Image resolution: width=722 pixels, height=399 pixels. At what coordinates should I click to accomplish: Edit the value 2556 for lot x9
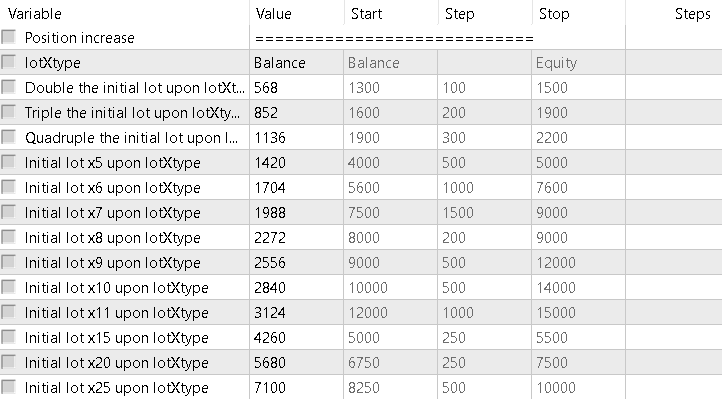[x=297, y=262]
